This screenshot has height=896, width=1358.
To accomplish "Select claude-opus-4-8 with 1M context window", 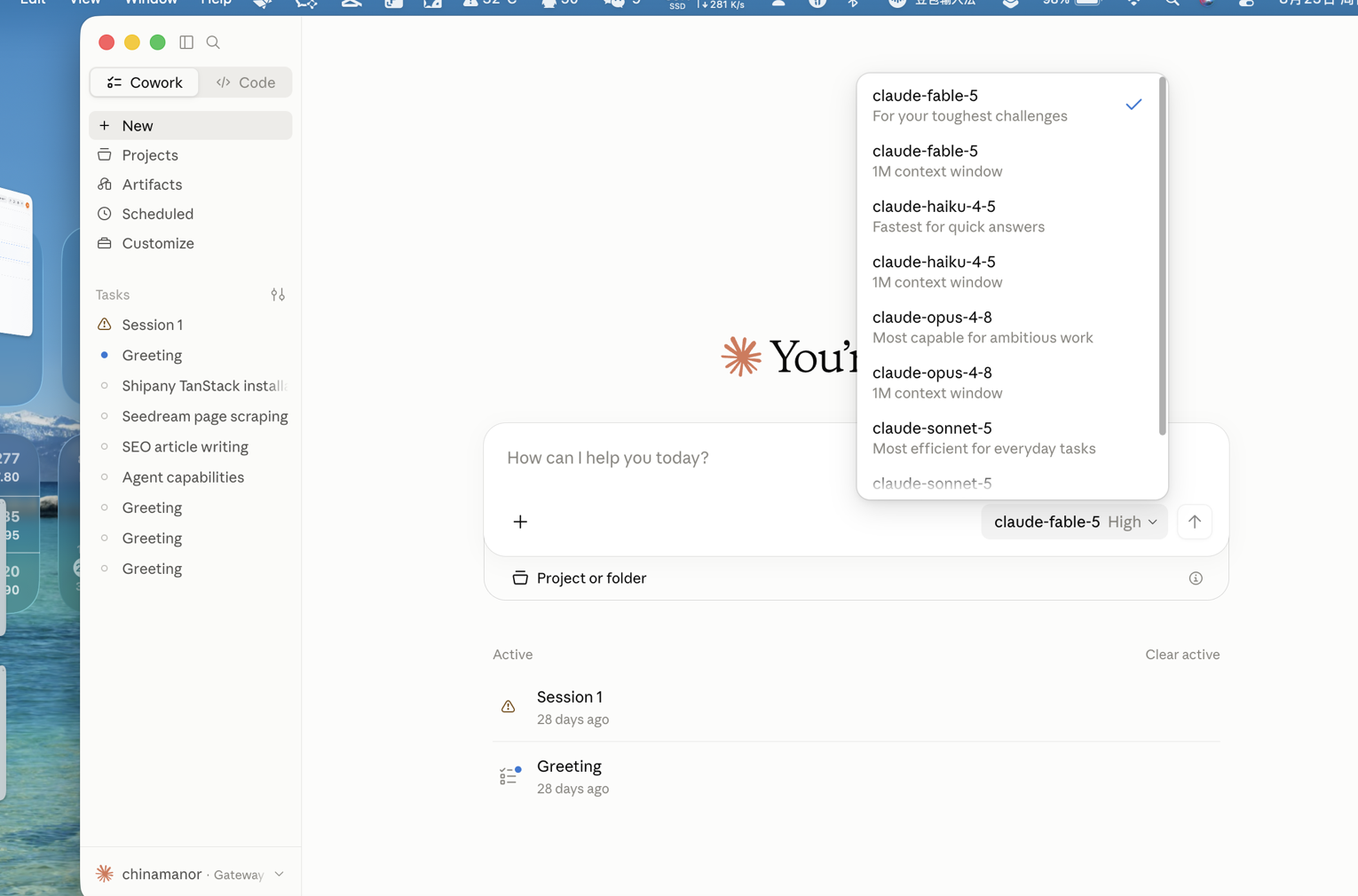I will click(x=1008, y=382).
